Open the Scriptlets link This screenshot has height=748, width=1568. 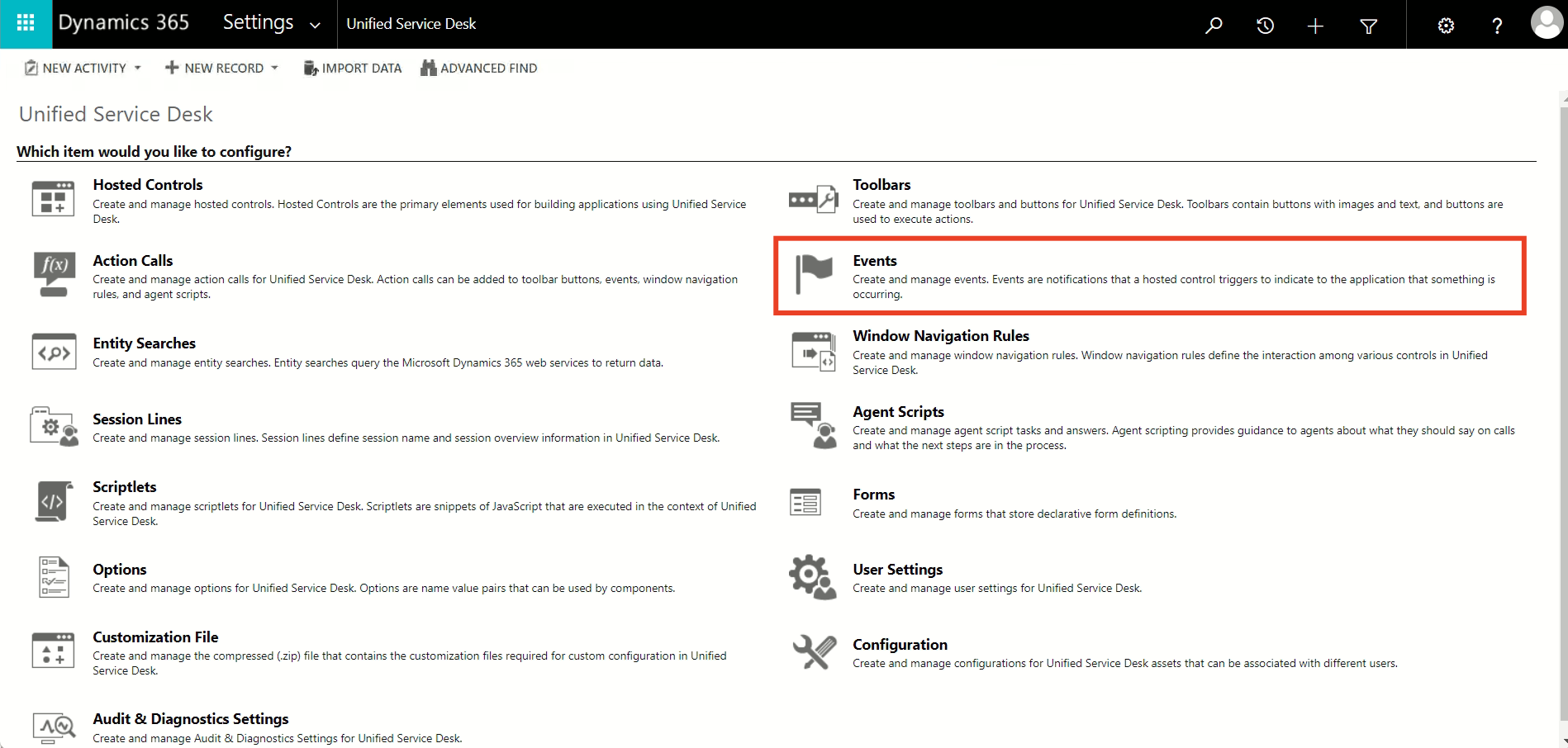[125, 487]
